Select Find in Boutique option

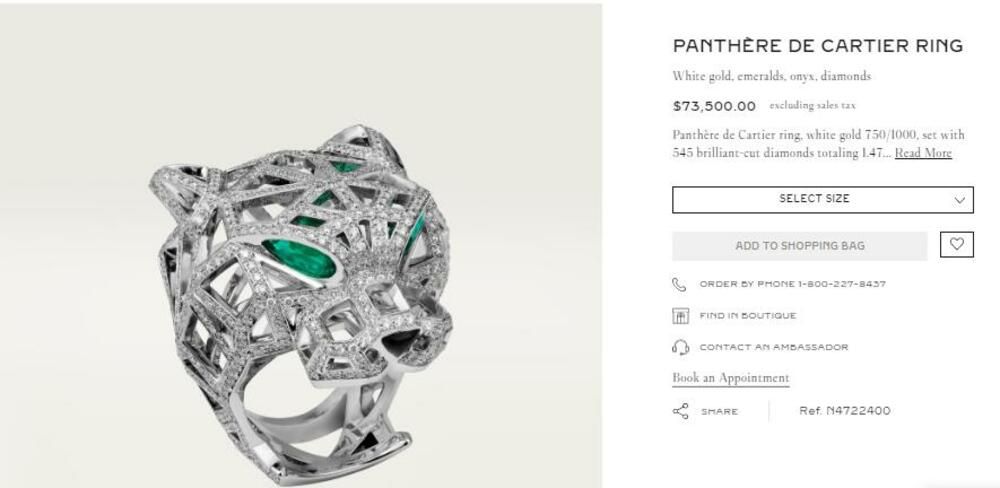pos(747,316)
